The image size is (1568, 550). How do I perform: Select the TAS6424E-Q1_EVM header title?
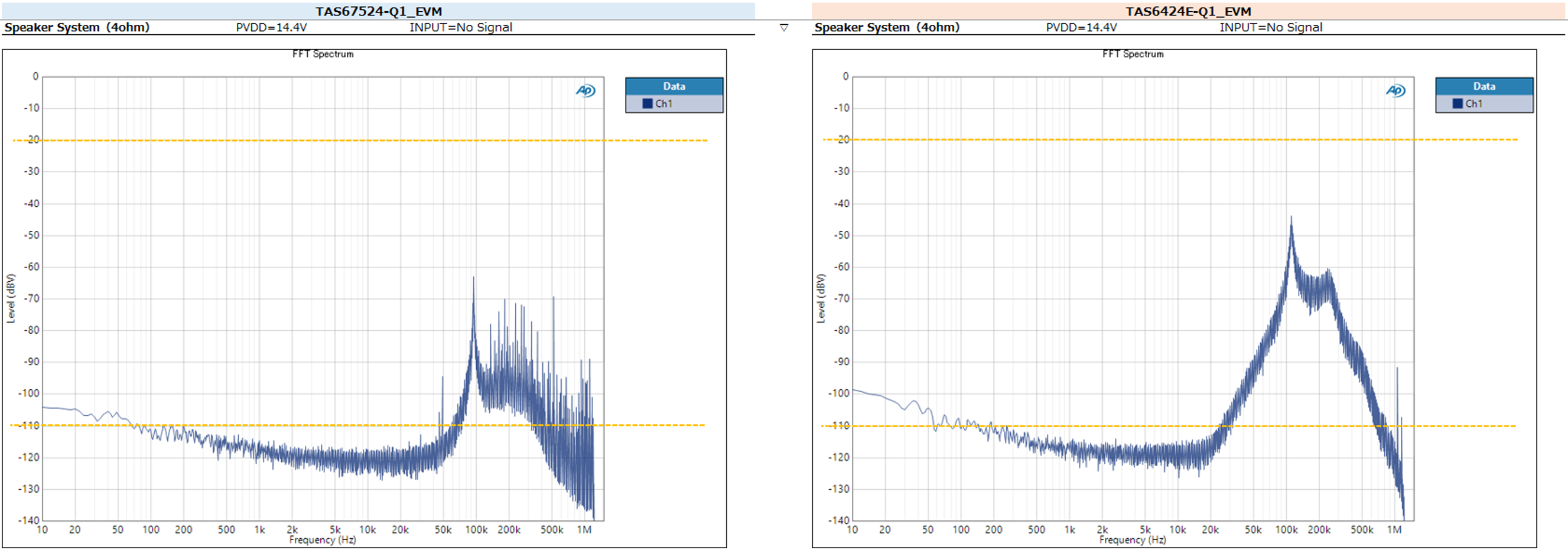coord(1188,11)
